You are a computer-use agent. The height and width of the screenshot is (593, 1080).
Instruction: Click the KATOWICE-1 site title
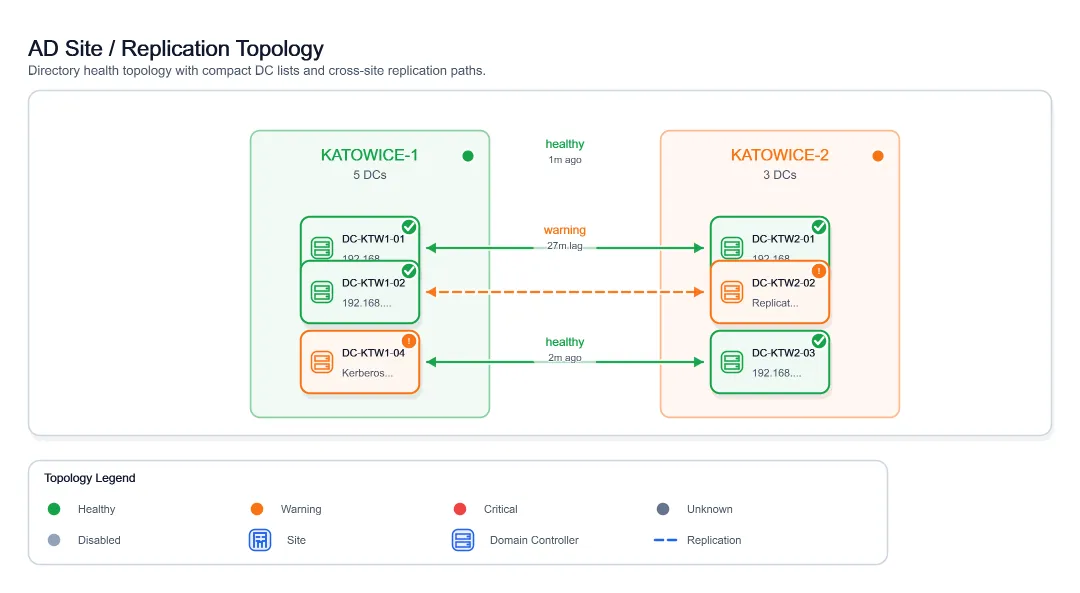click(x=369, y=155)
